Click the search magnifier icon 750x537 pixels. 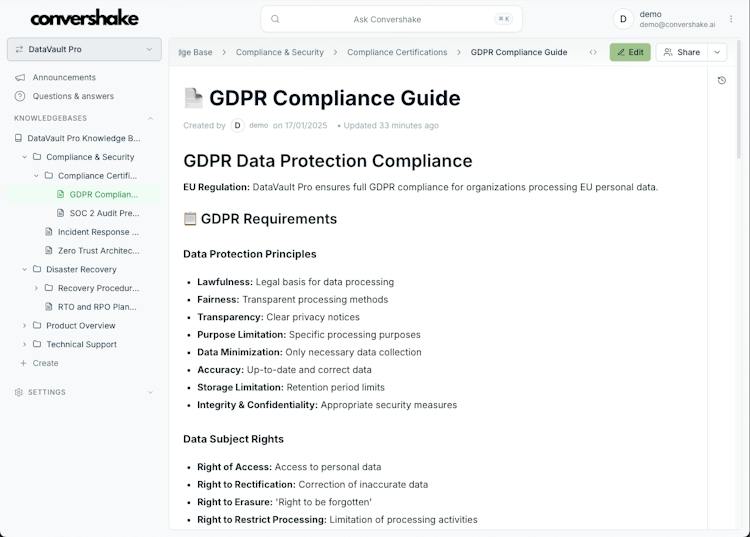tap(275, 19)
